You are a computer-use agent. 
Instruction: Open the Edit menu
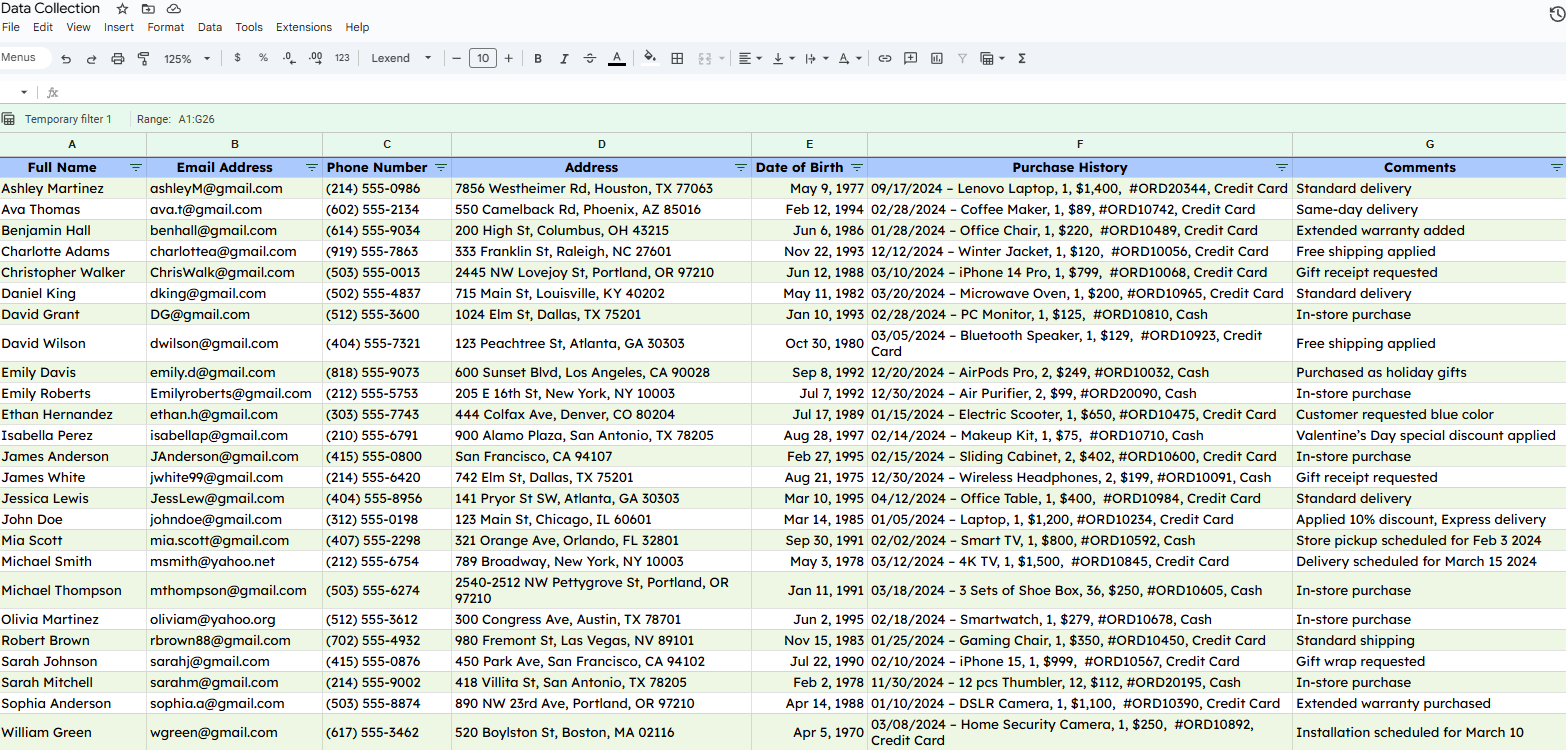pos(43,27)
